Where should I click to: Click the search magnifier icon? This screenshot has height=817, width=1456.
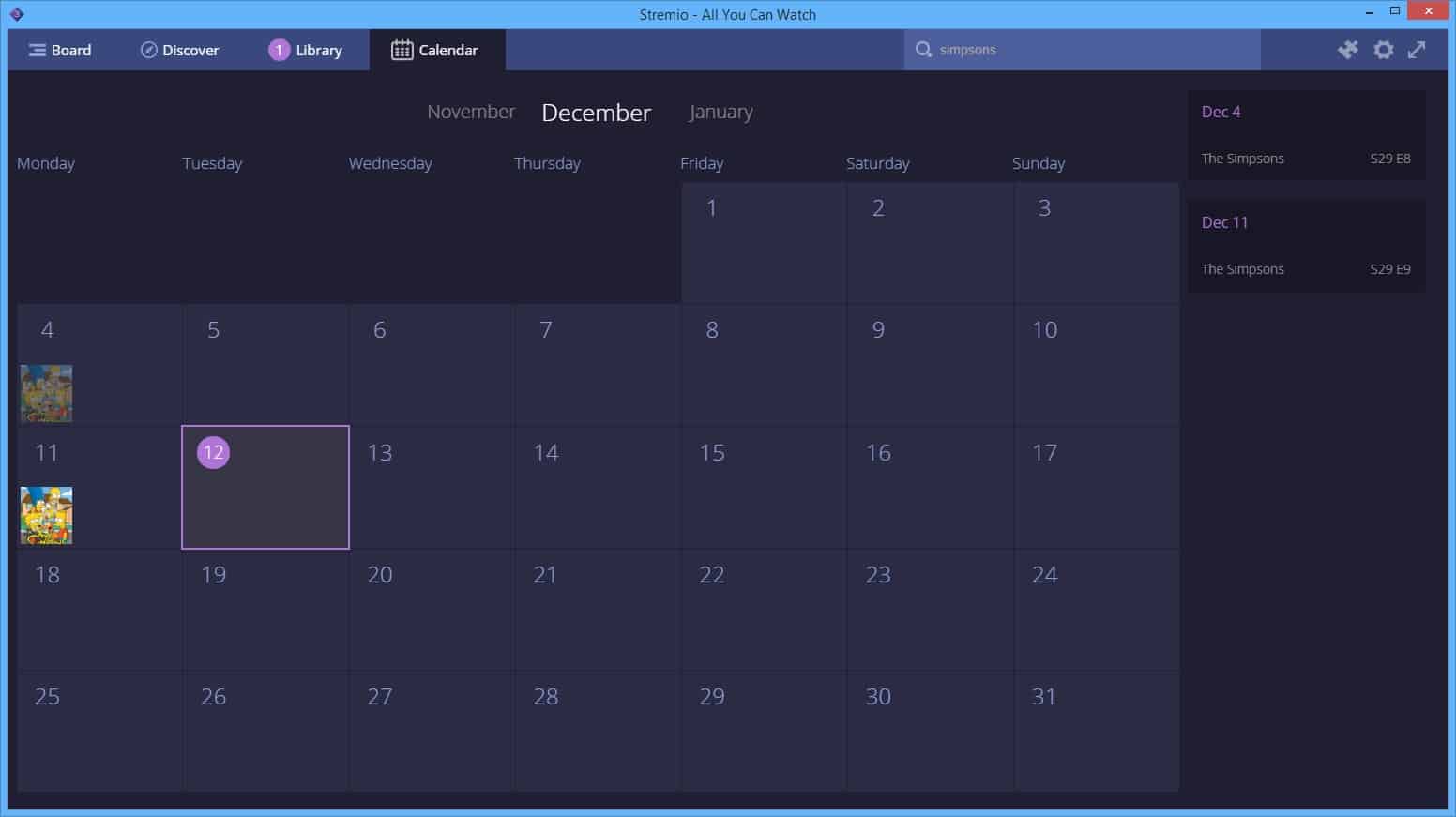click(x=924, y=50)
